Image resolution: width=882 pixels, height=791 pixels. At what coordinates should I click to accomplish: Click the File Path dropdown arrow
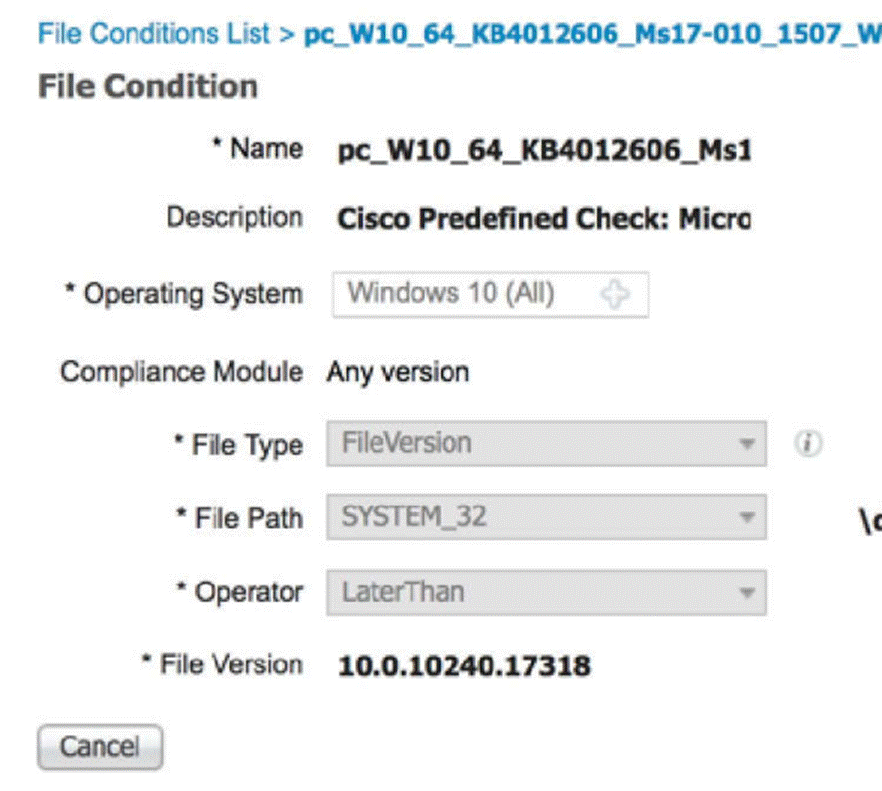point(745,518)
